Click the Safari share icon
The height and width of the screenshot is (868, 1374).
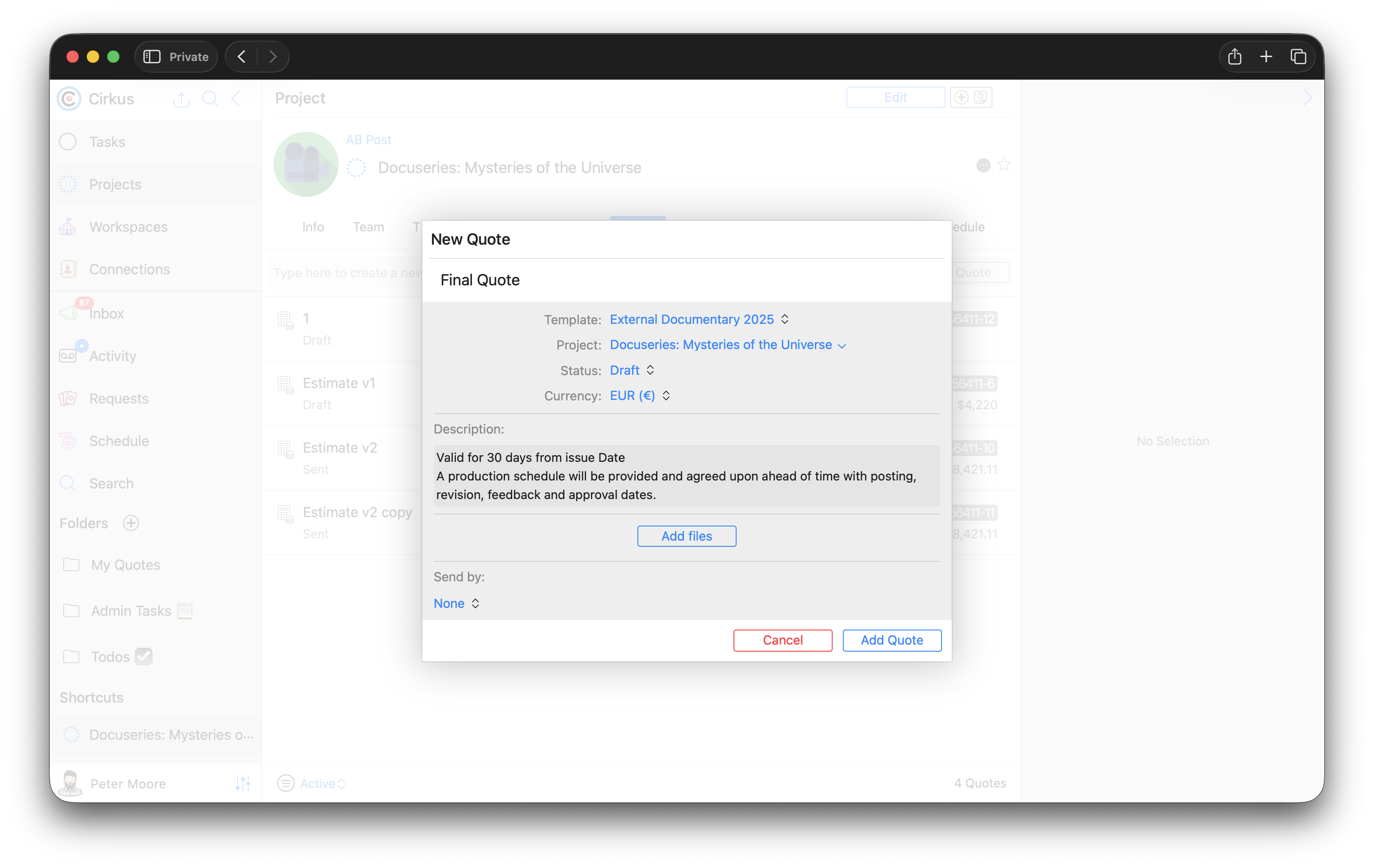[1234, 57]
